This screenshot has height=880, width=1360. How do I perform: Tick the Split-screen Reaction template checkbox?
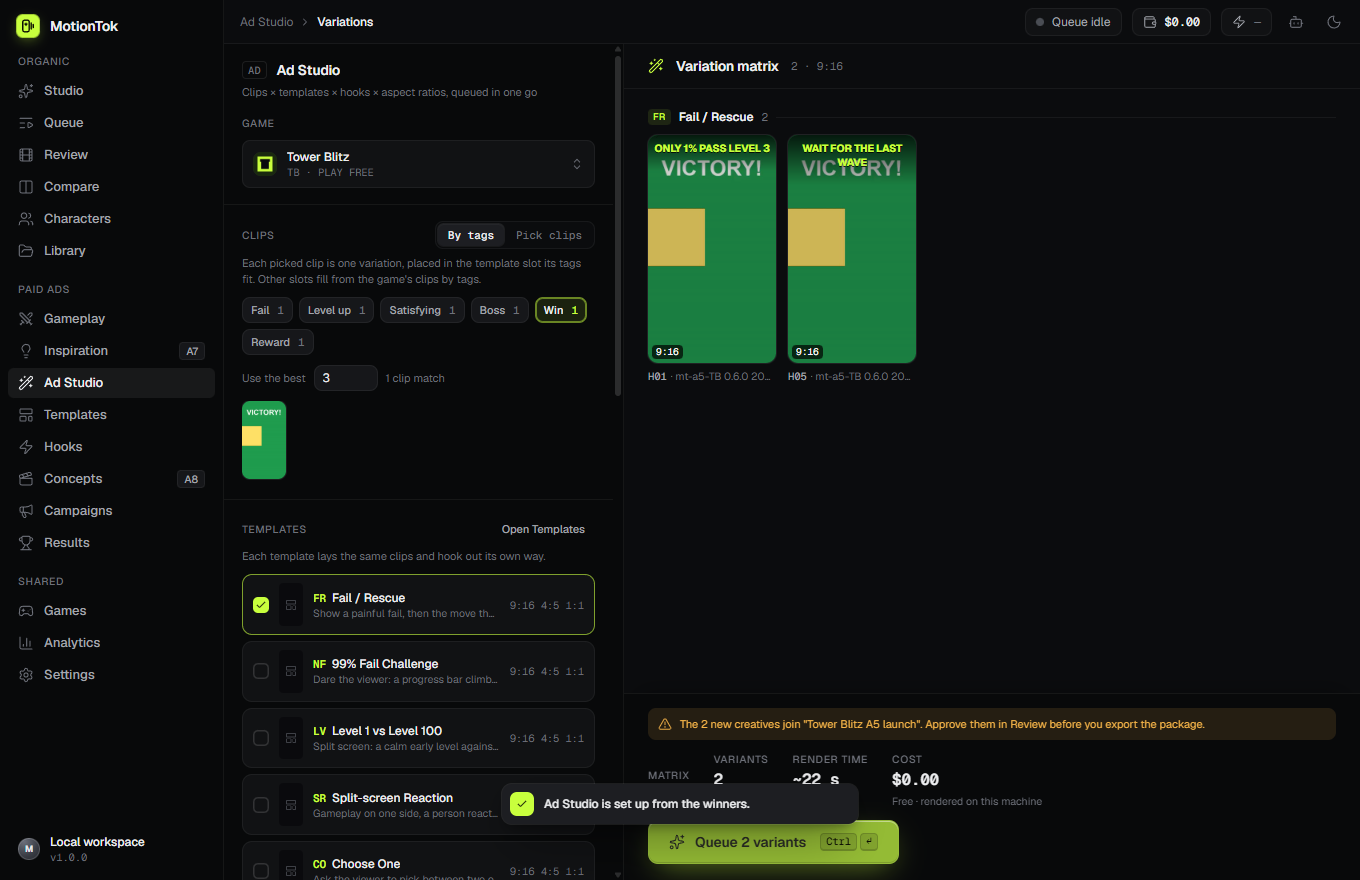[261, 805]
